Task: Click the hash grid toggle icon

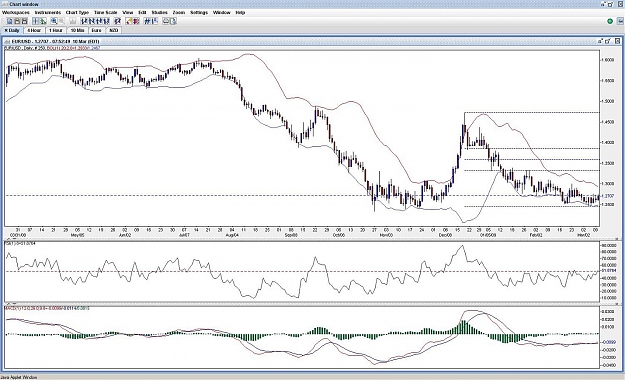Action: 147,22
